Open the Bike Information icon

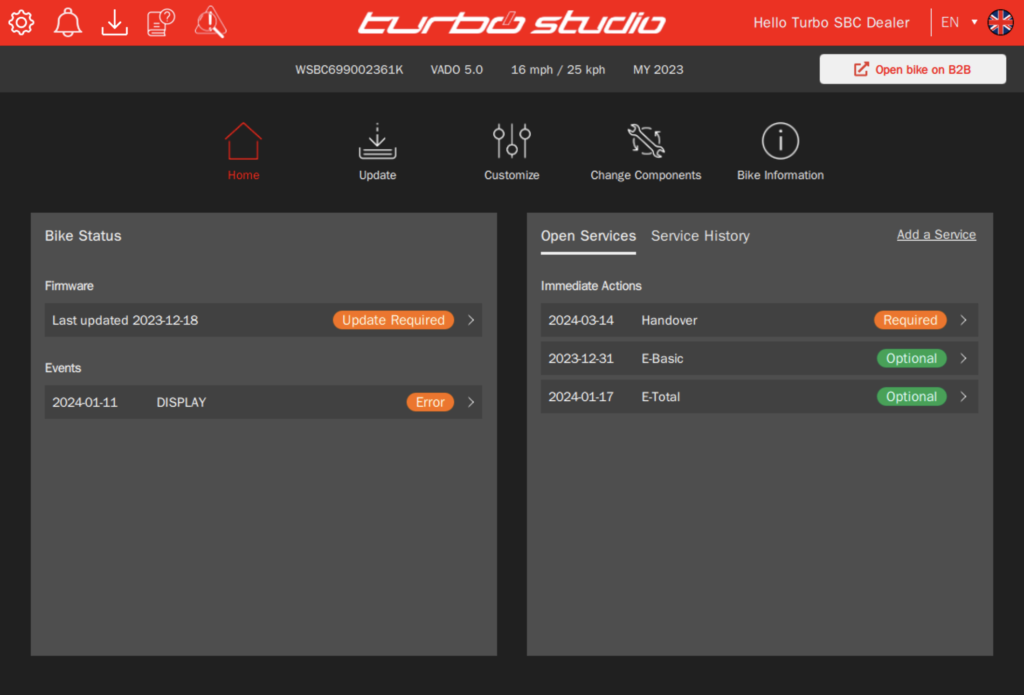coord(780,142)
